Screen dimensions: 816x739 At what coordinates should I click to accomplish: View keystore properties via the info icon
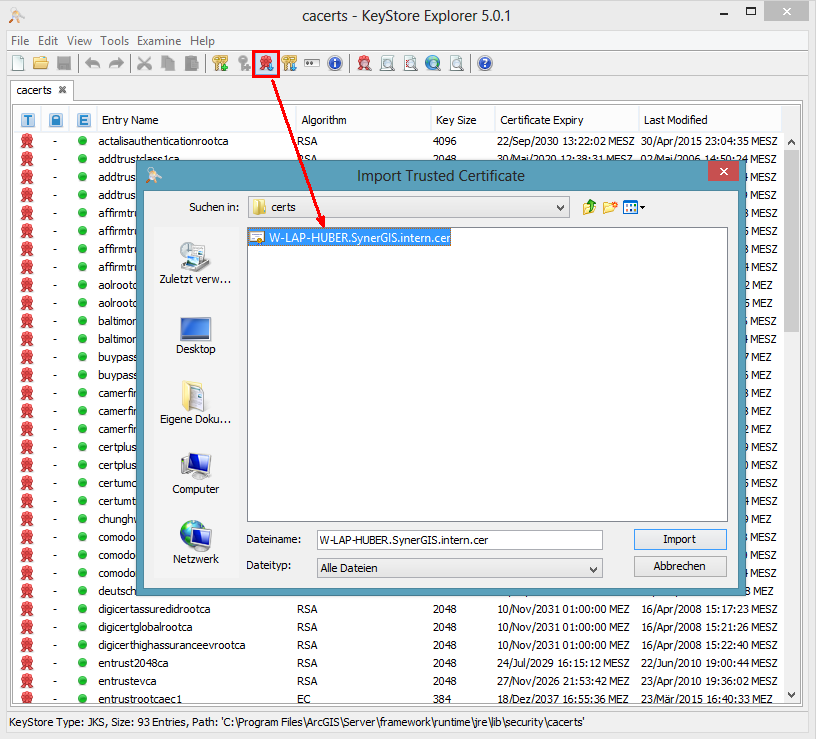(335, 63)
